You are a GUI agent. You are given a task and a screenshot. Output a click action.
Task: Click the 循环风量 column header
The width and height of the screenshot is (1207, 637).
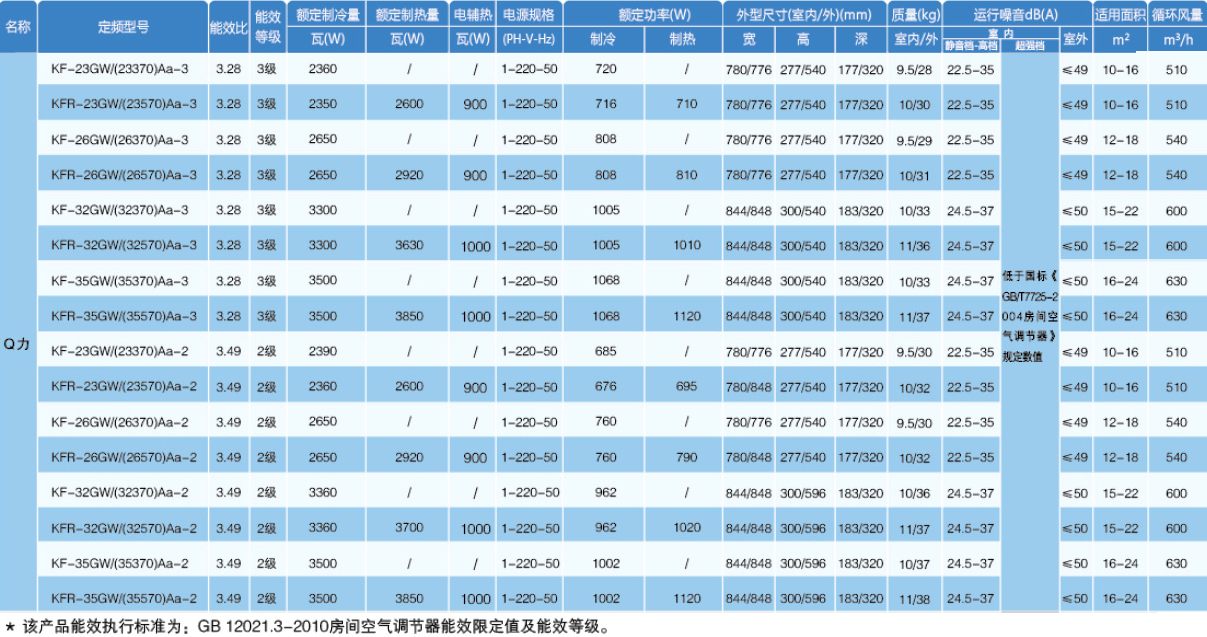tap(1176, 14)
